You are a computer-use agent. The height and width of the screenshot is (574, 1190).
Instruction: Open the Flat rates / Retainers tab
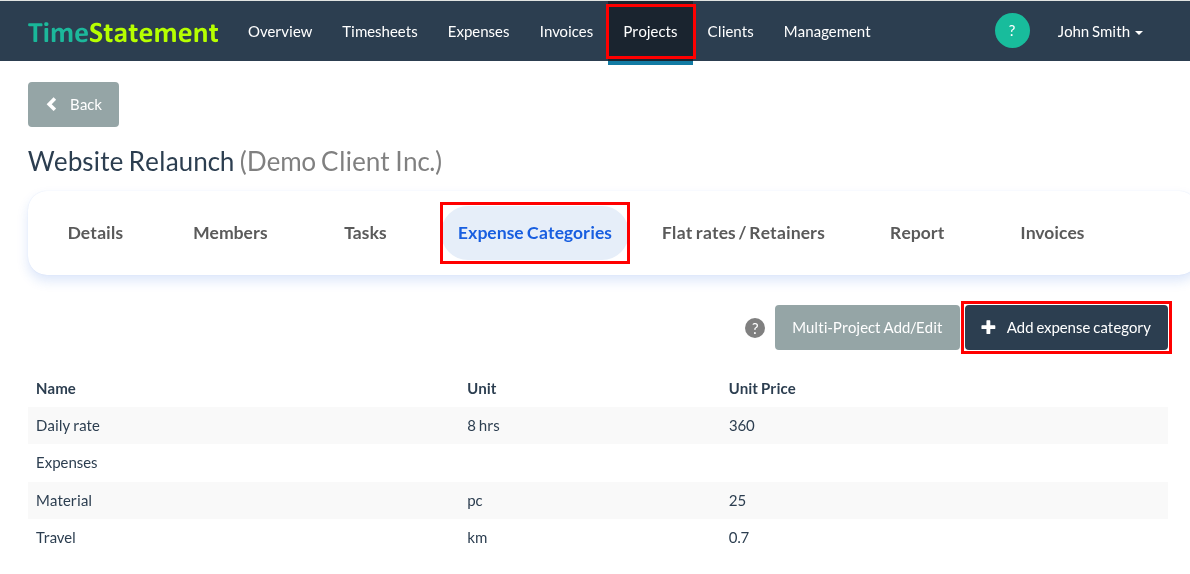click(x=743, y=233)
